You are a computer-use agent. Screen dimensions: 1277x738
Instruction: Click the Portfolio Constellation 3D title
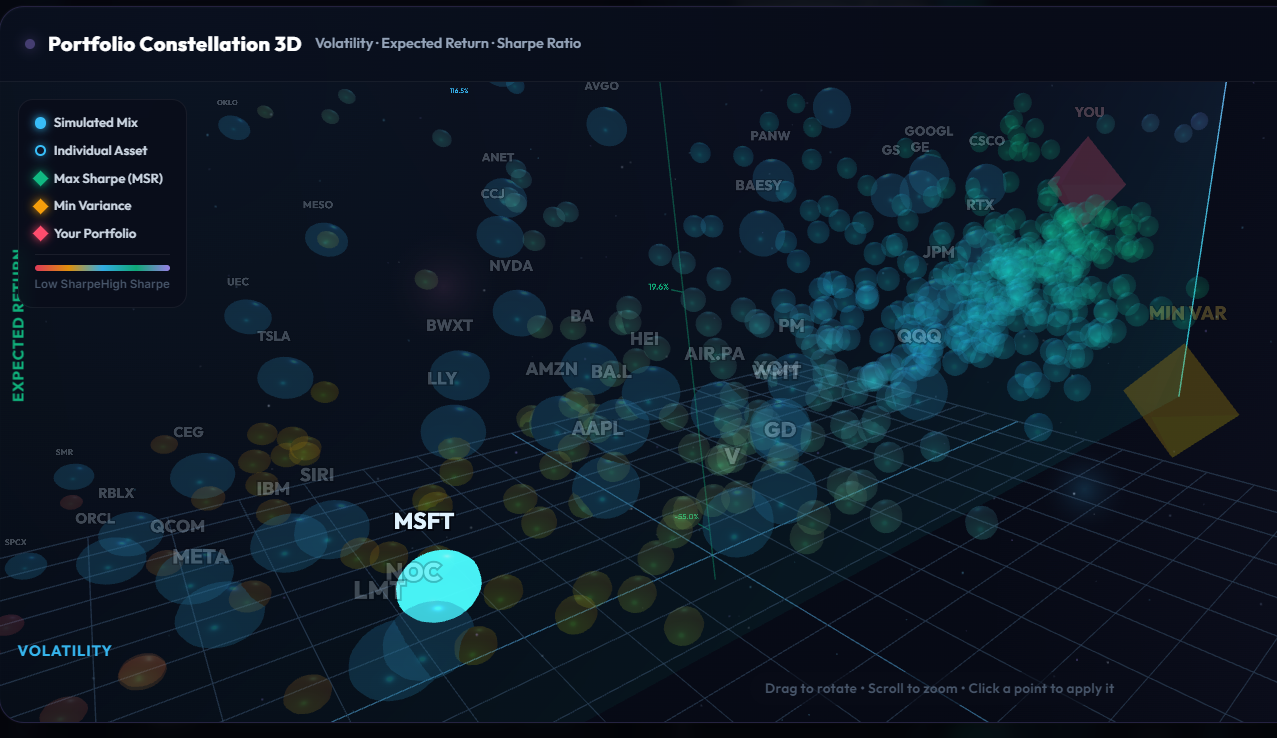tap(175, 44)
